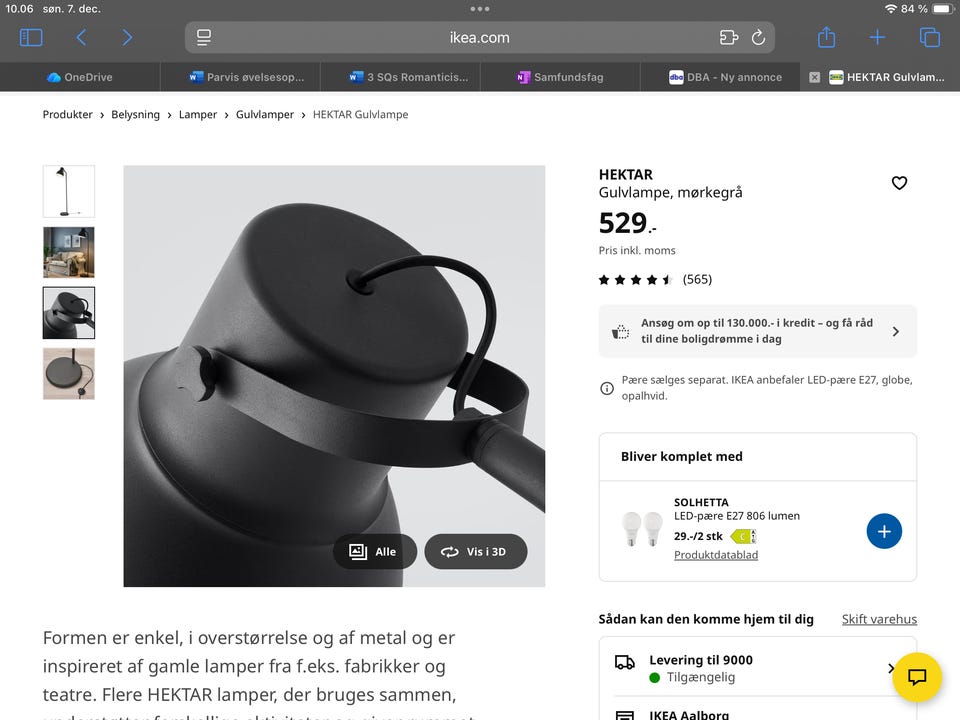Go forward to the next page
This screenshot has width=960, height=720.
pos(127,37)
